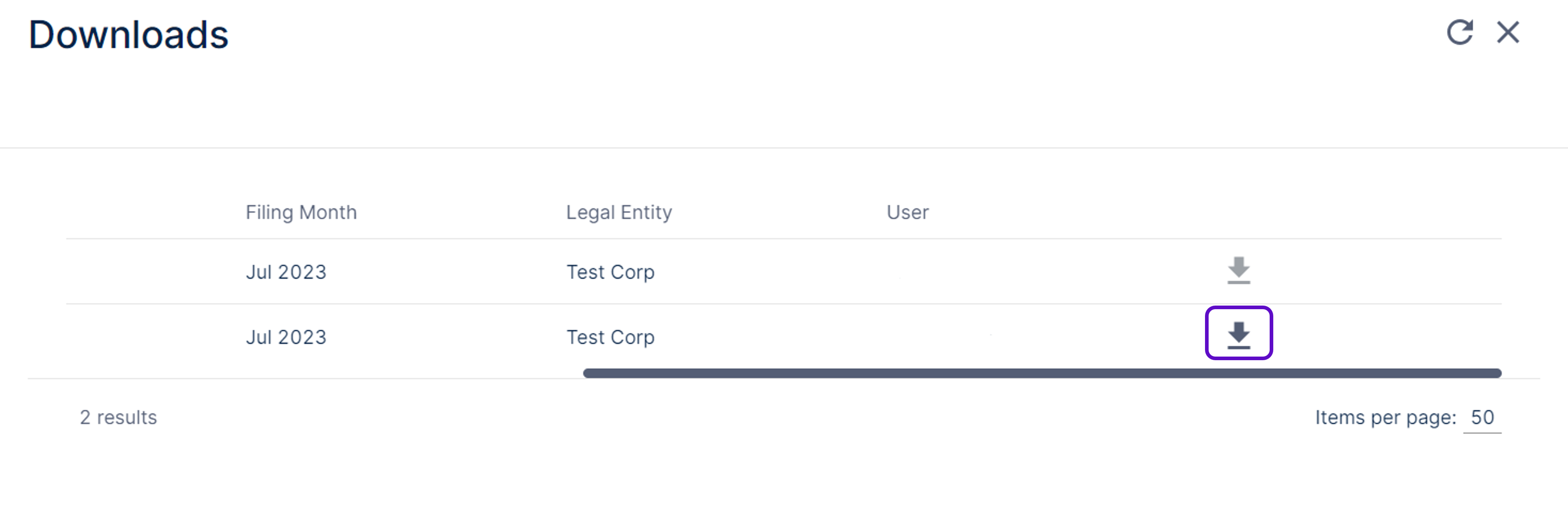Viewport: 1568px width, 518px height.
Task: Click Test Corp in the second row
Action: coord(610,337)
